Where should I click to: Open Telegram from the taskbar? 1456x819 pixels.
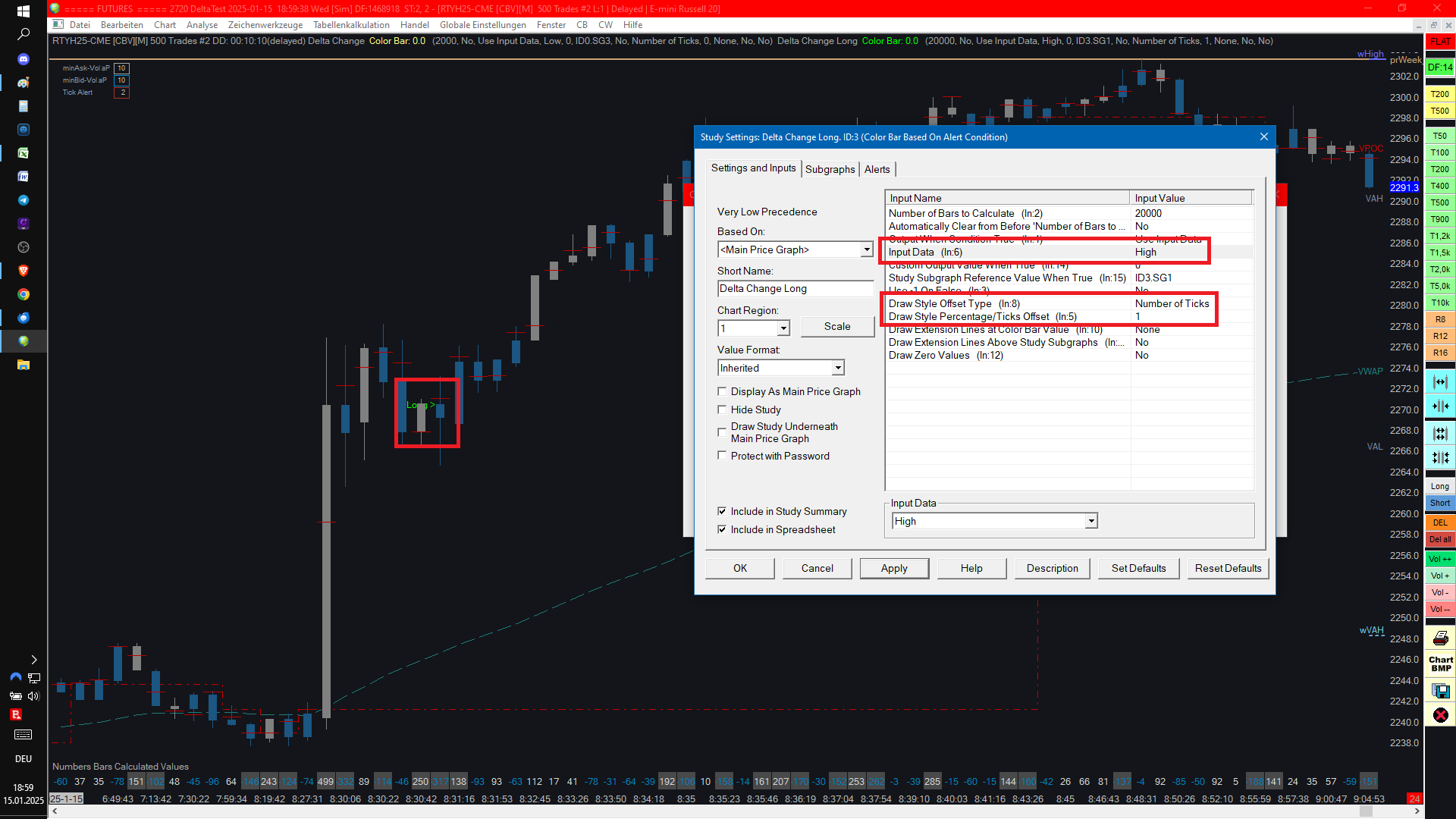tap(24, 200)
